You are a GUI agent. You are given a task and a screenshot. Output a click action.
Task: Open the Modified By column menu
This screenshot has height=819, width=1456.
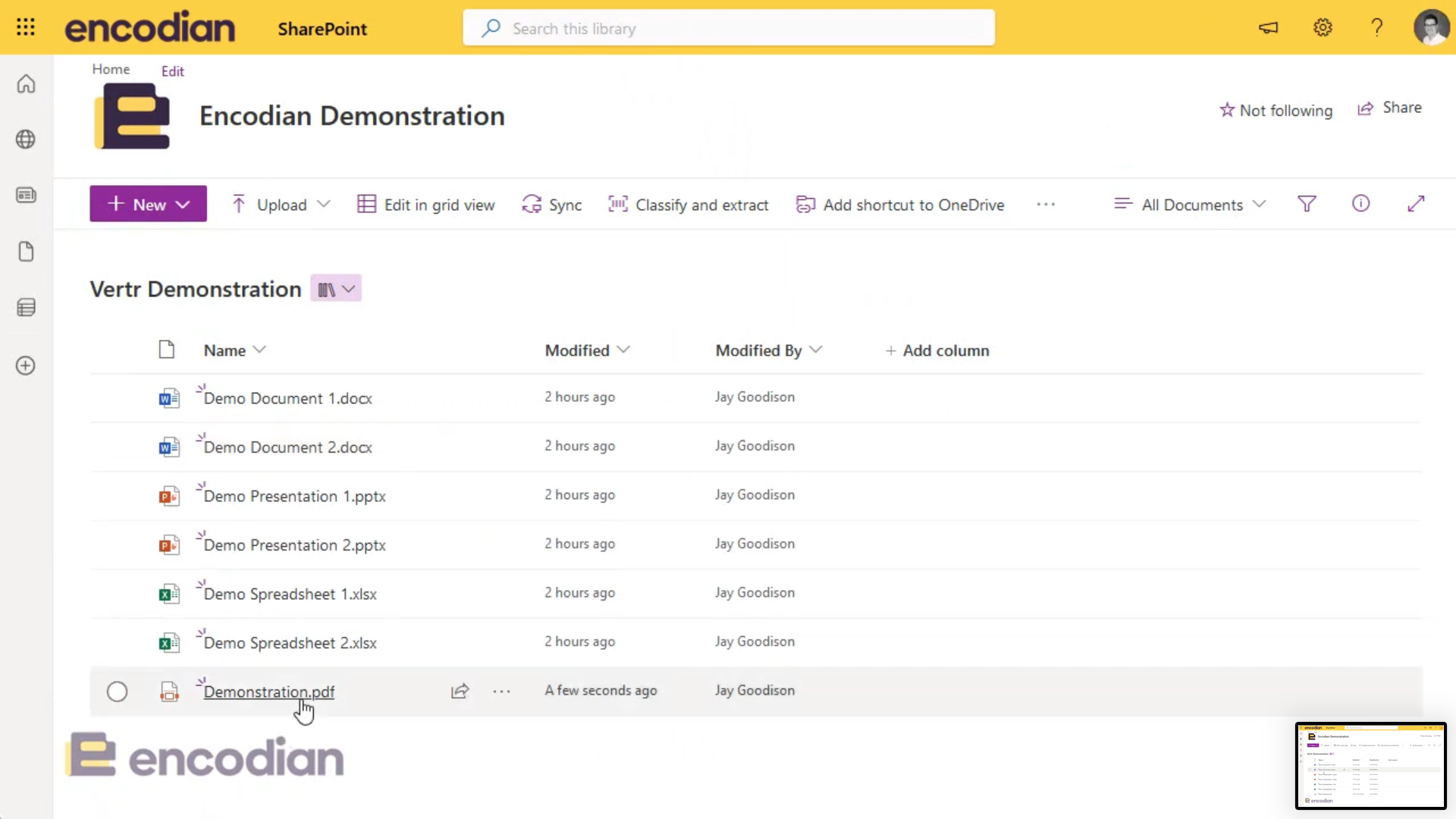pos(768,350)
